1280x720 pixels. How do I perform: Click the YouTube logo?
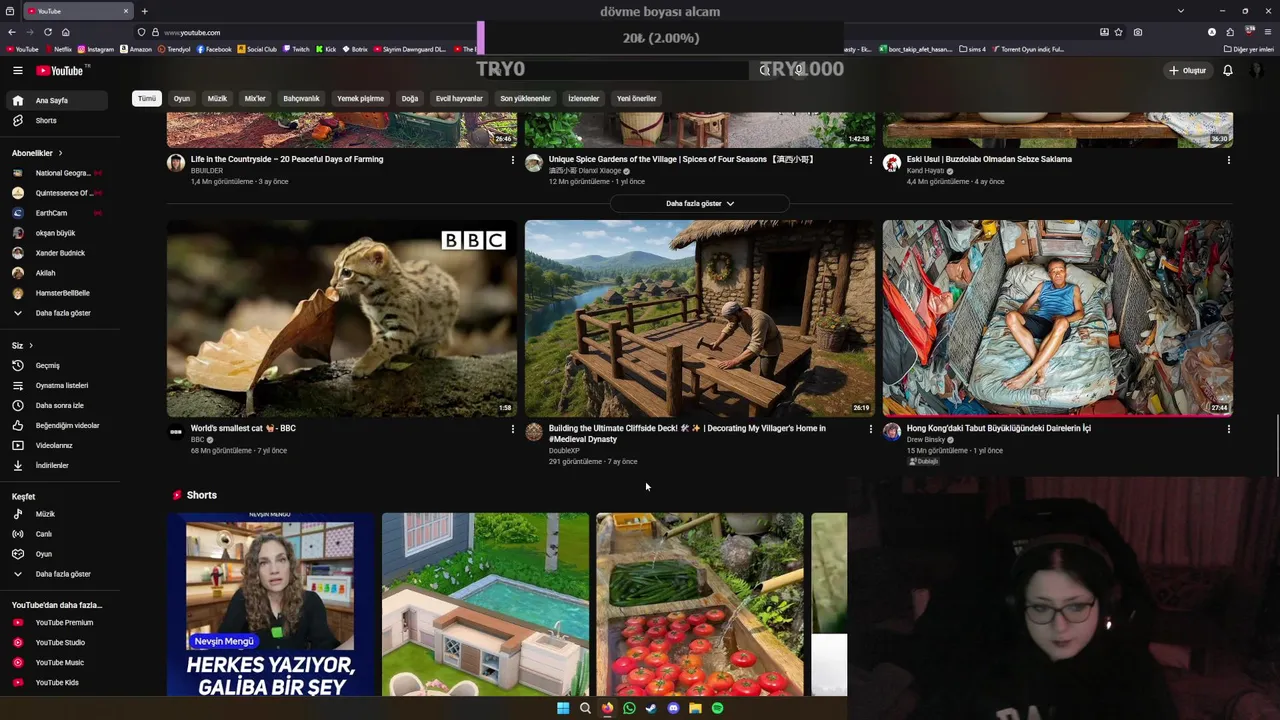pyautogui.click(x=61, y=70)
